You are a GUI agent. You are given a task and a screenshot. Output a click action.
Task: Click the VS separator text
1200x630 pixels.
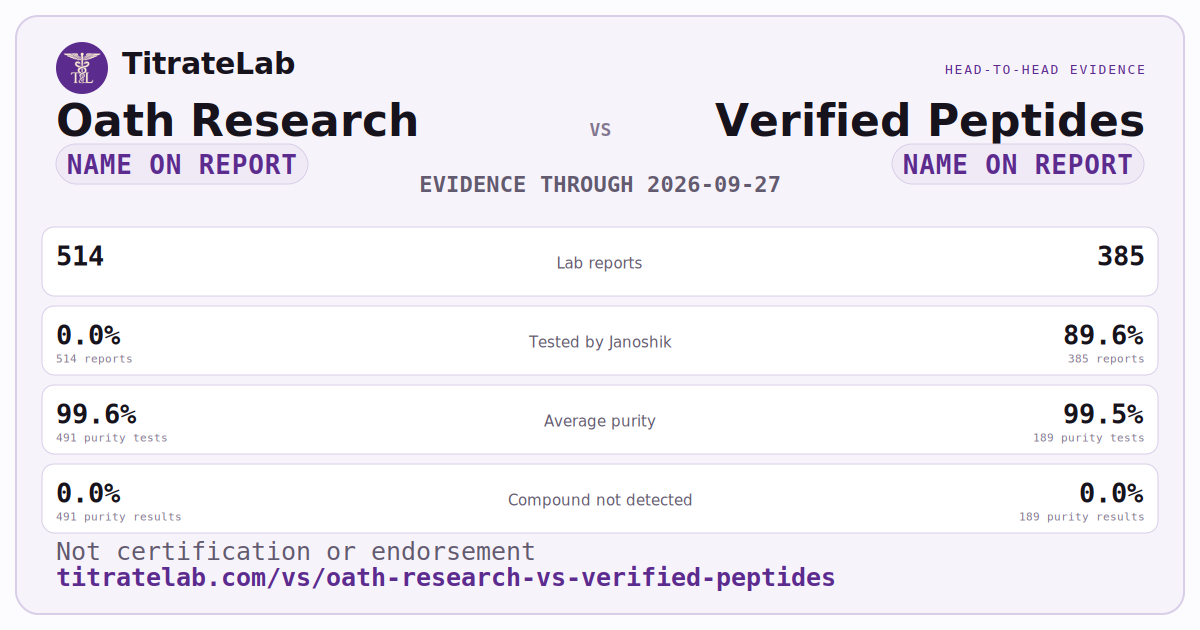pos(600,130)
